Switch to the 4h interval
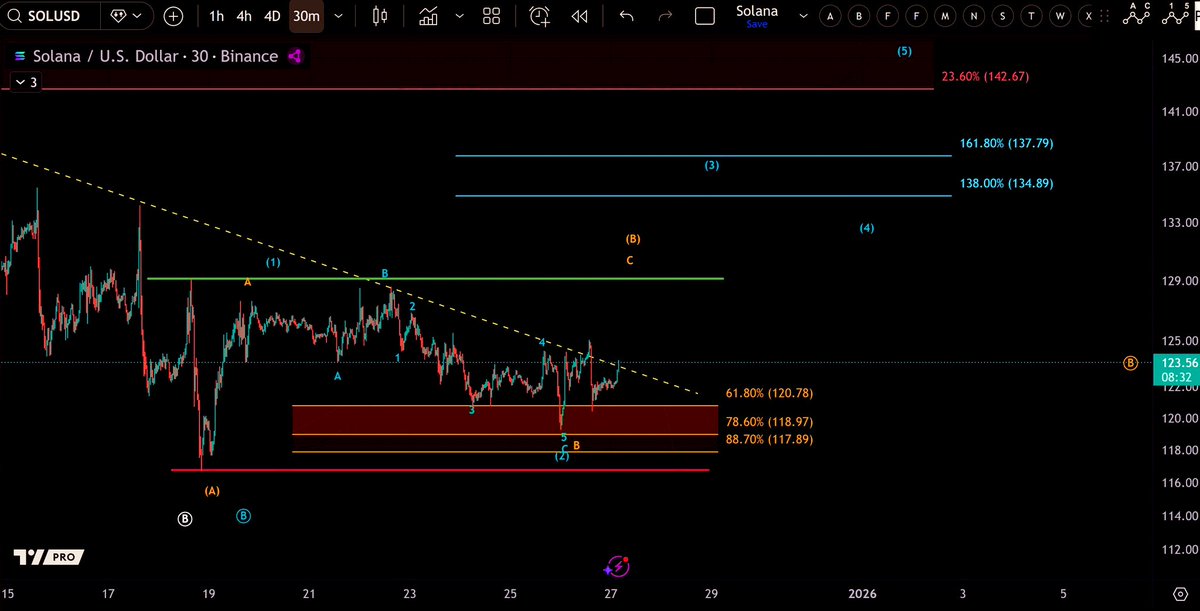This screenshot has height=611, width=1200. (244, 16)
